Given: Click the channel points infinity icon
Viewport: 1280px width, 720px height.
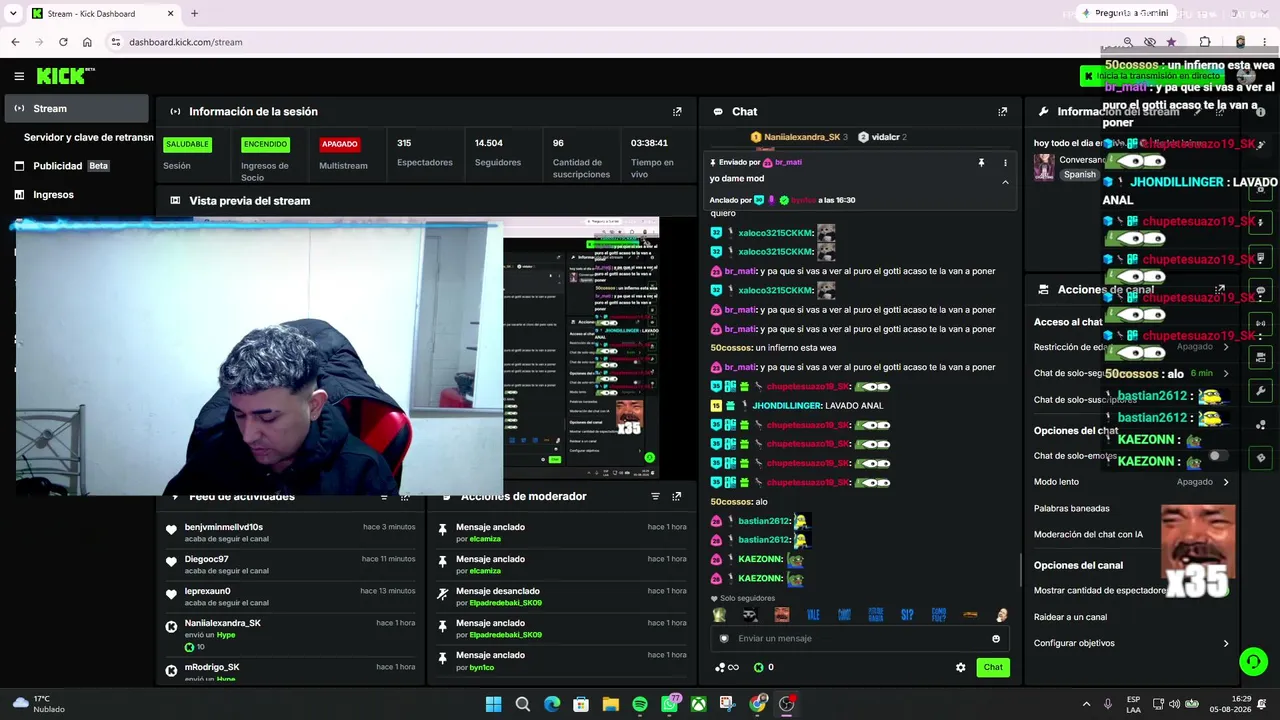Looking at the screenshot, I should coord(727,667).
